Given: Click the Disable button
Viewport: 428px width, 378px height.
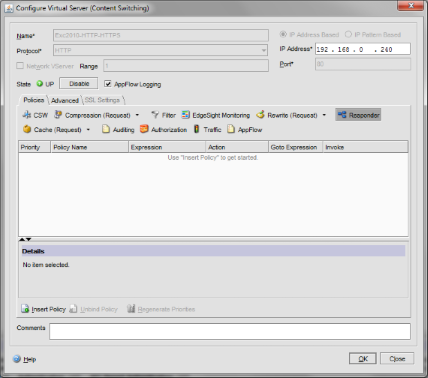Looking at the screenshot, I should [x=79, y=83].
